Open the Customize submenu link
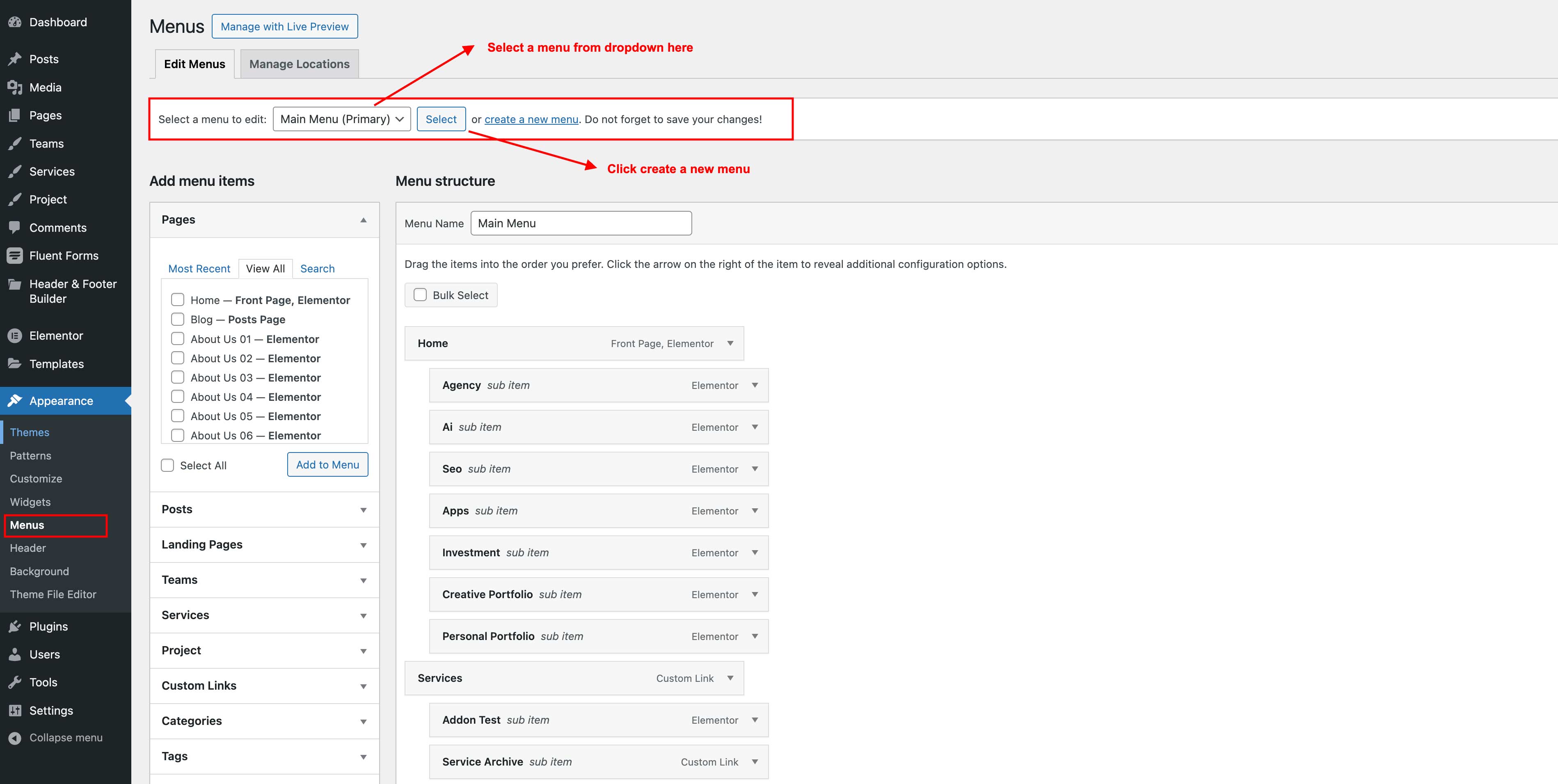1558x784 pixels. point(36,479)
